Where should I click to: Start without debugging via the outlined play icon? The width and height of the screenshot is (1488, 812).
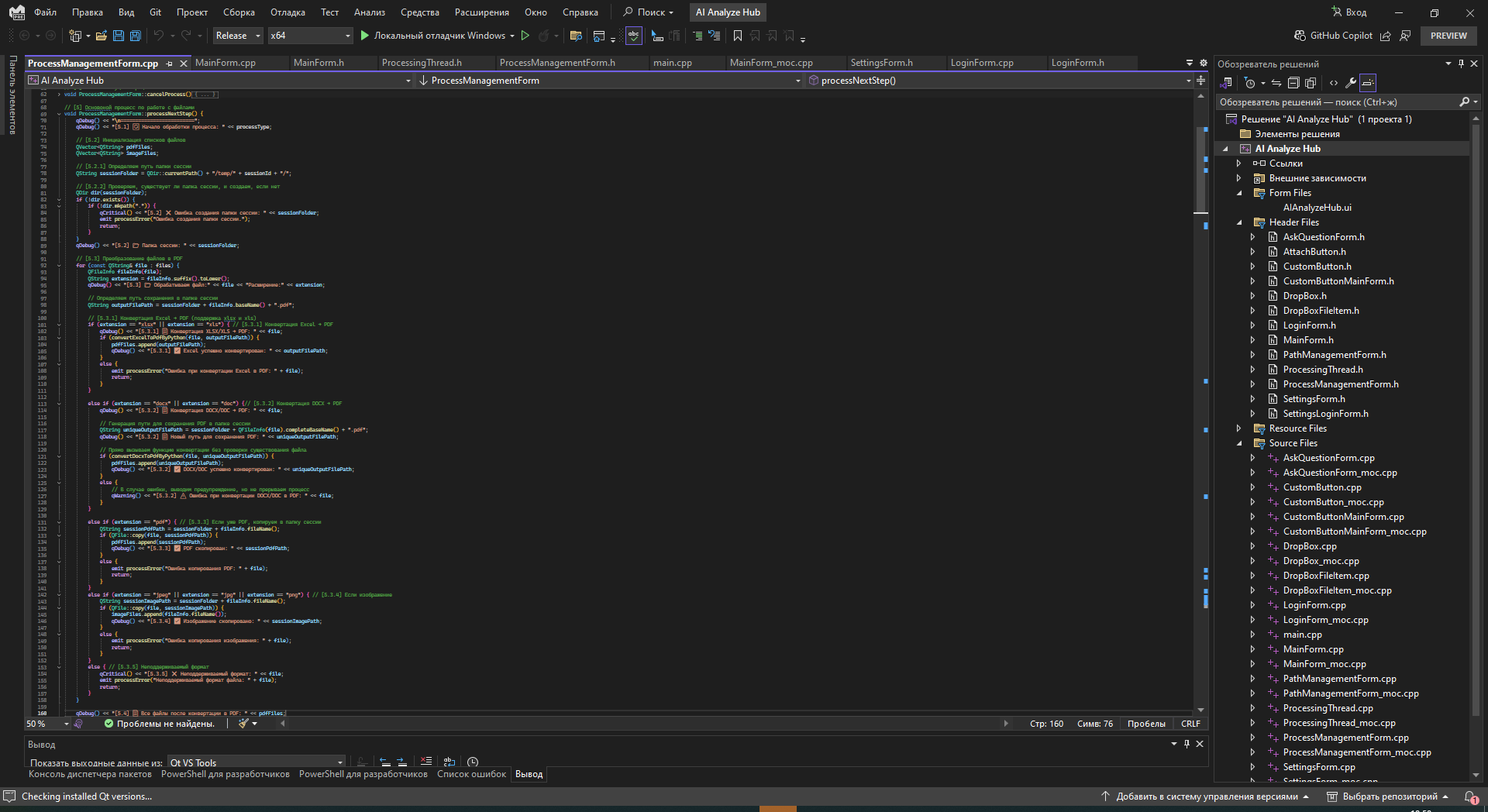click(x=525, y=36)
